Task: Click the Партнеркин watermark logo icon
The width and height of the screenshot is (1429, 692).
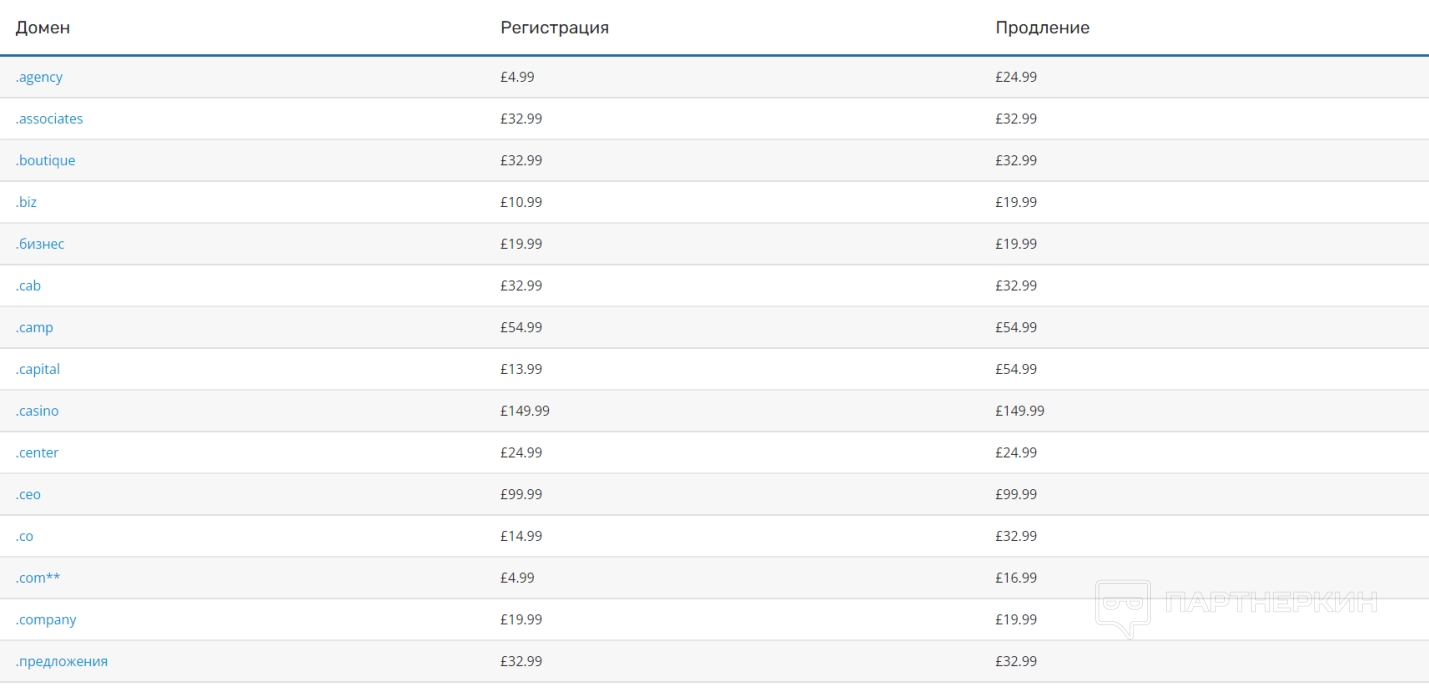Action: tap(1122, 607)
